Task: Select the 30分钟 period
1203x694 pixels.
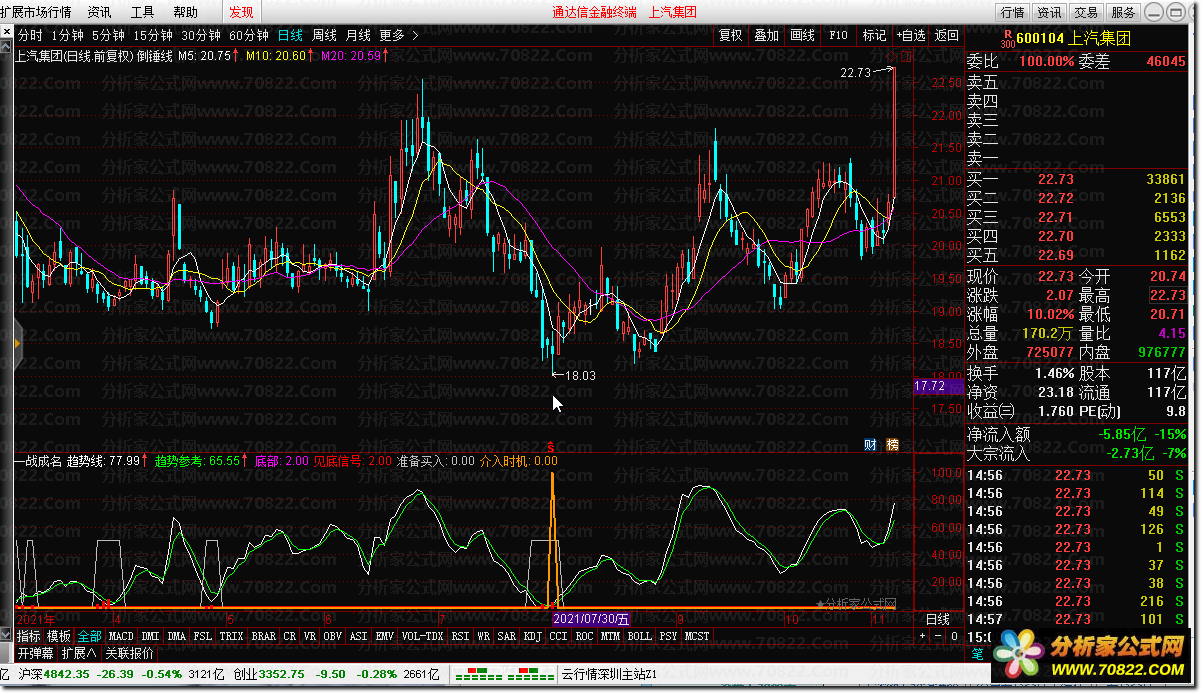Action: tap(200, 35)
